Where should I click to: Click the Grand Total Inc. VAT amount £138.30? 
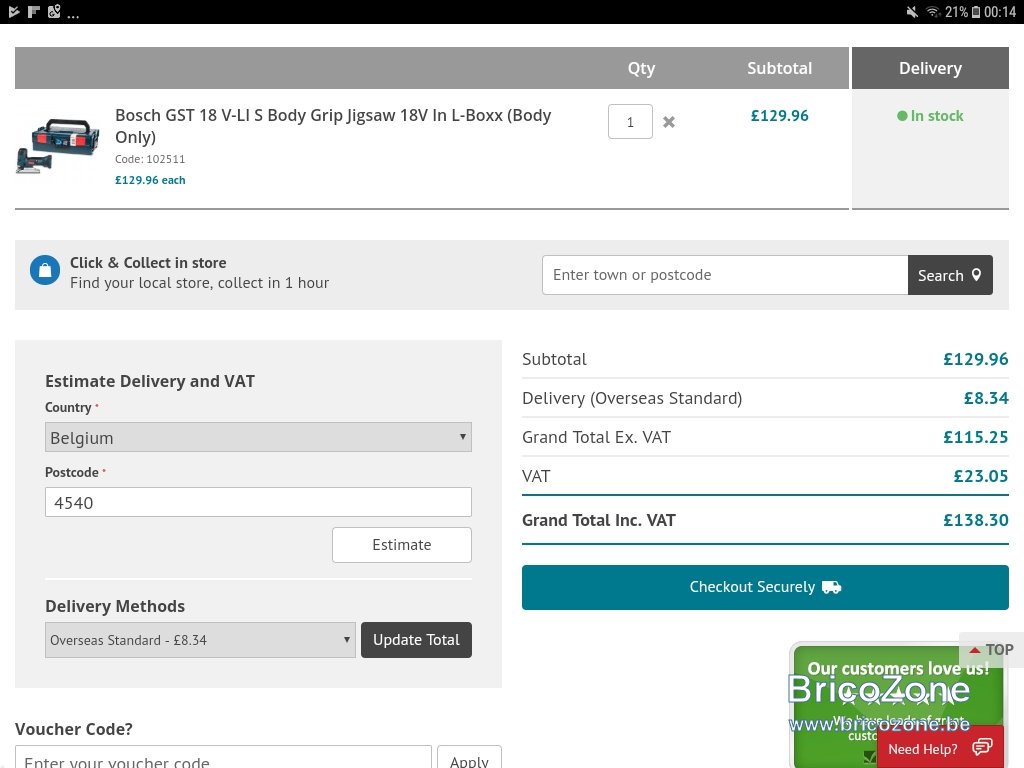[x=976, y=520]
